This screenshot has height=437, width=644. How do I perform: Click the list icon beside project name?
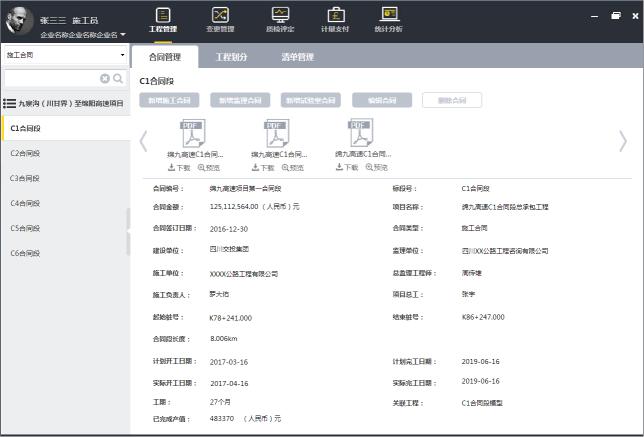click(9, 103)
